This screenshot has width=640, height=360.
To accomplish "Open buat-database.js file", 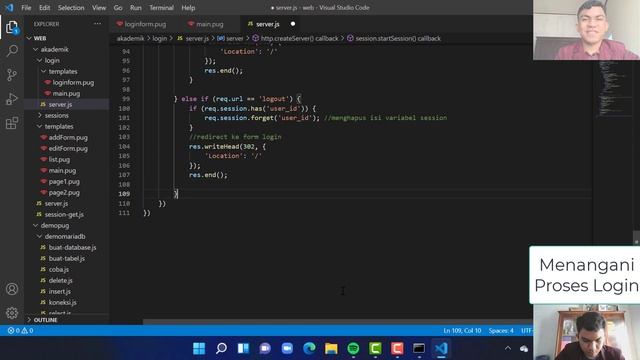I will tap(72, 247).
